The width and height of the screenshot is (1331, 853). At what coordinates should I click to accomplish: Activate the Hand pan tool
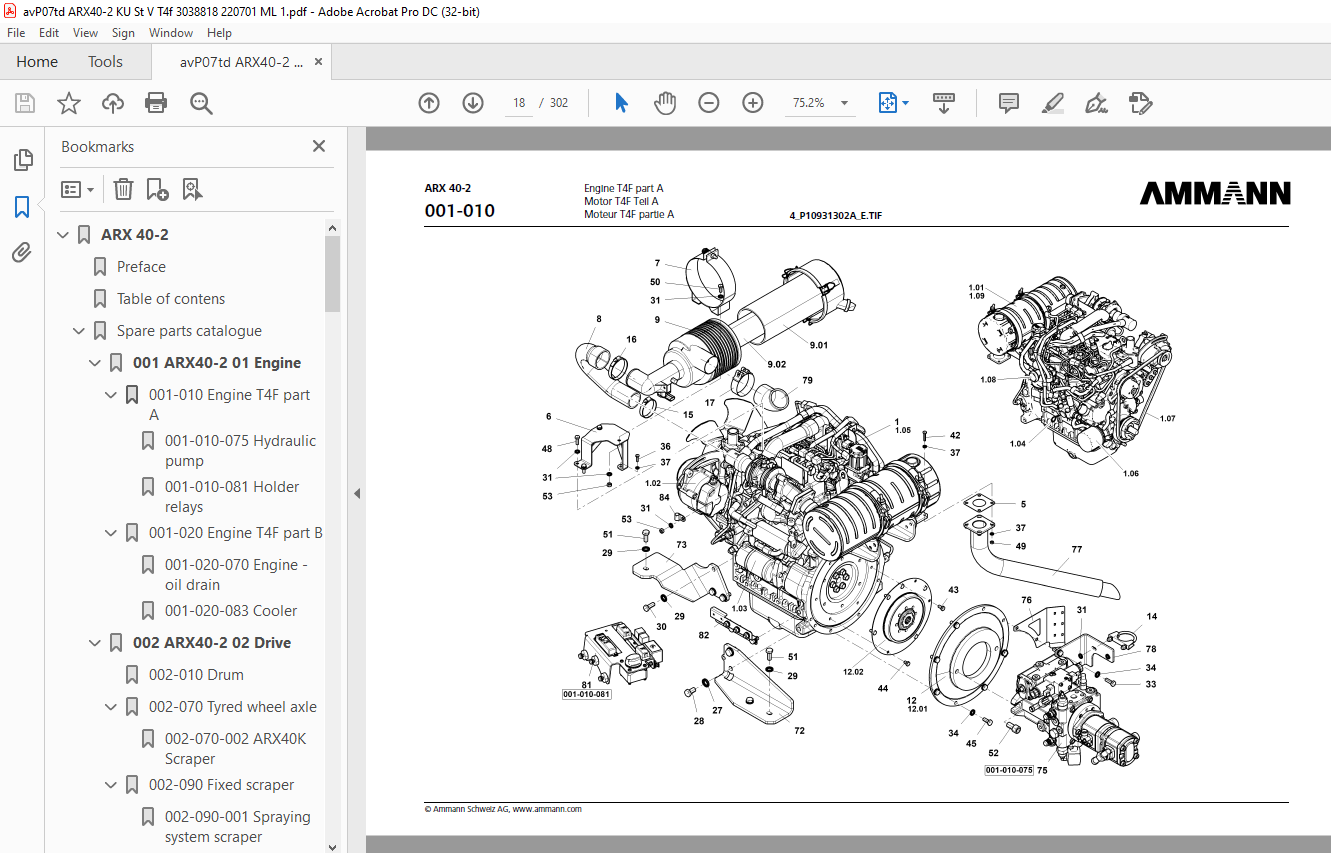tap(665, 103)
